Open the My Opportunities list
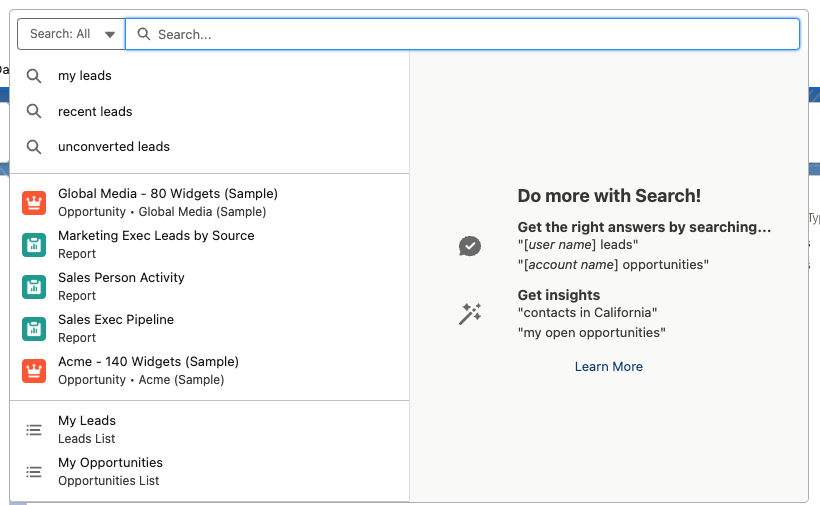The height and width of the screenshot is (505, 820). click(x=110, y=463)
